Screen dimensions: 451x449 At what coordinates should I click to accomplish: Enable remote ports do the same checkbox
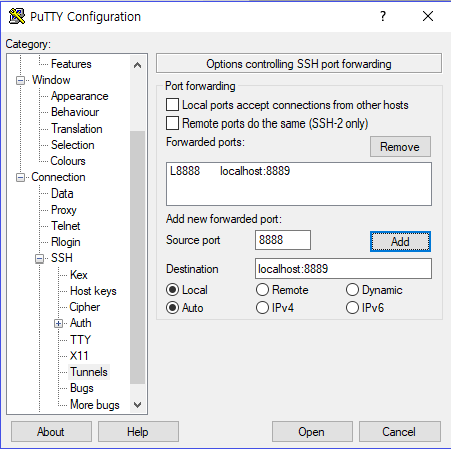172,123
